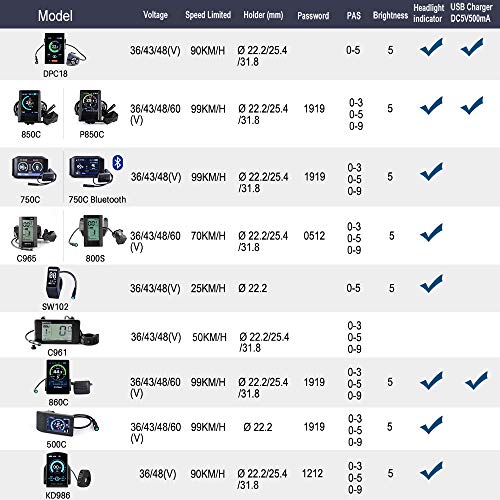Image resolution: width=500 pixels, height=500 pixels.
Task: Click the Password column header
Action: click(313, 16)
